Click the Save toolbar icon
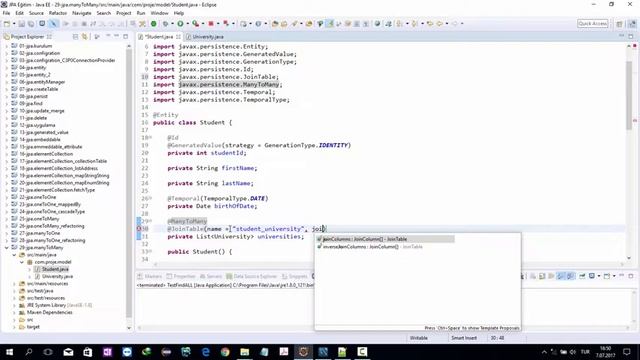 click(x=22, y=24)
